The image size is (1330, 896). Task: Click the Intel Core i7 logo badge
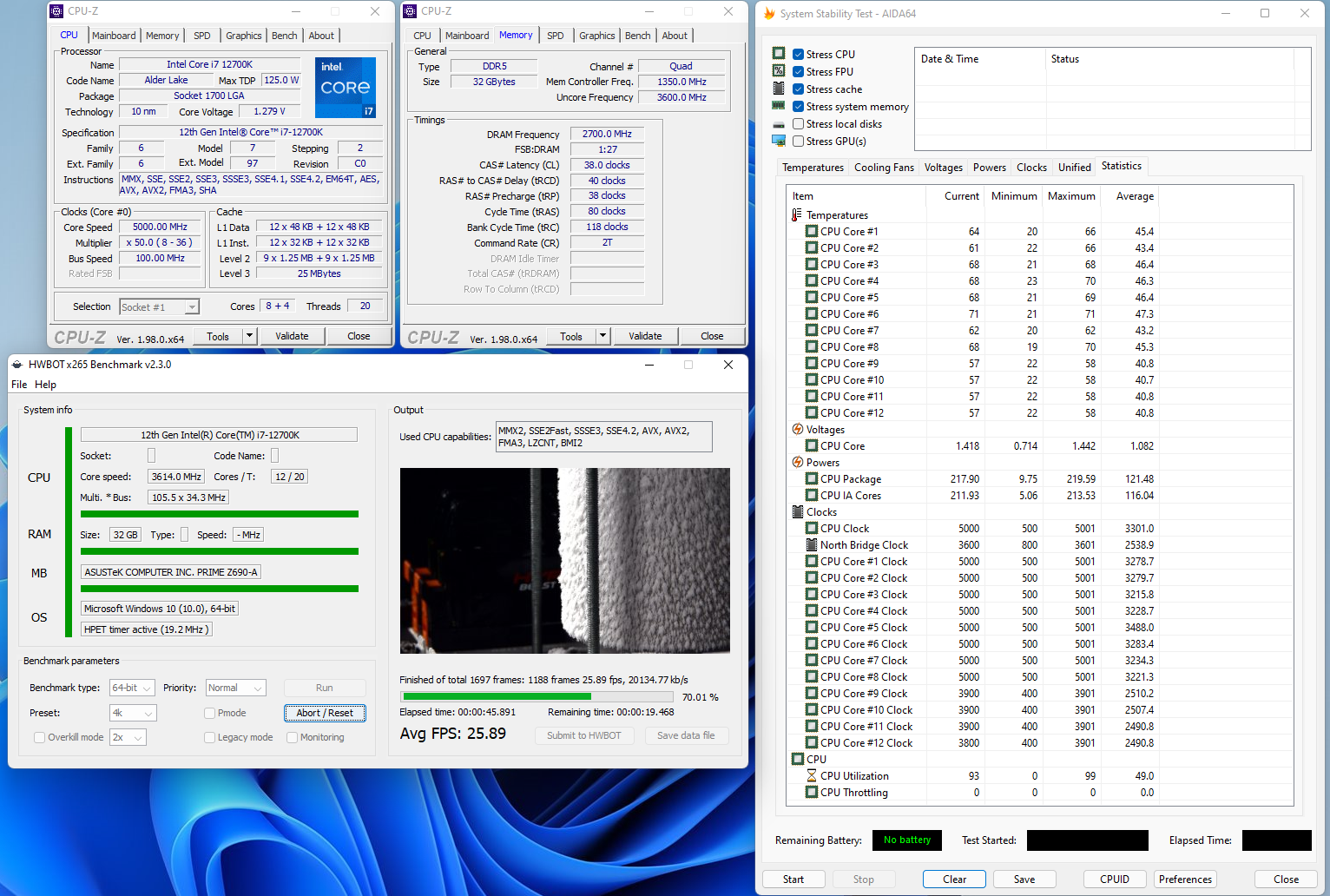345,87
